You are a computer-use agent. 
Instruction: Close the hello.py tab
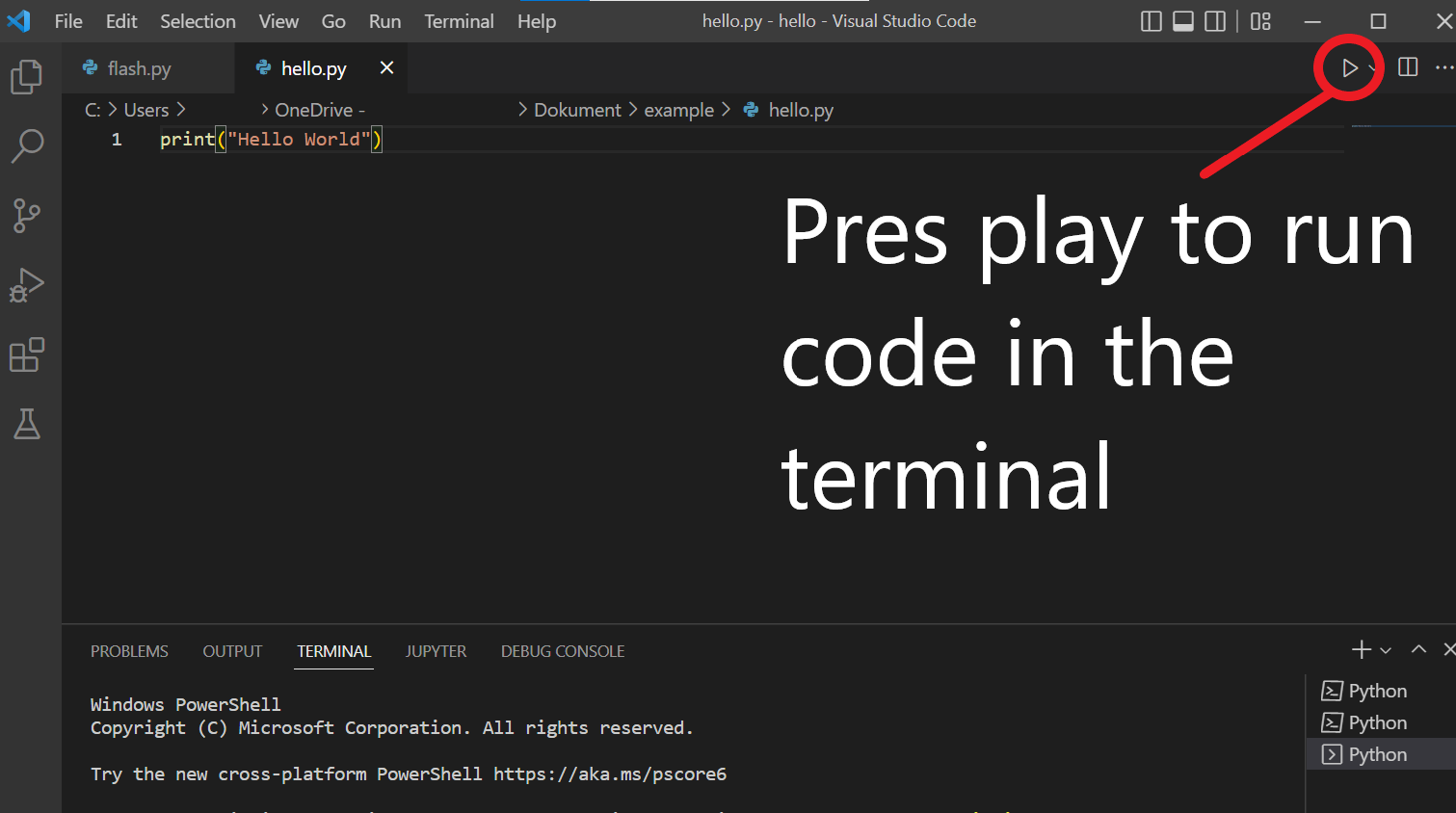click(386, 67)
